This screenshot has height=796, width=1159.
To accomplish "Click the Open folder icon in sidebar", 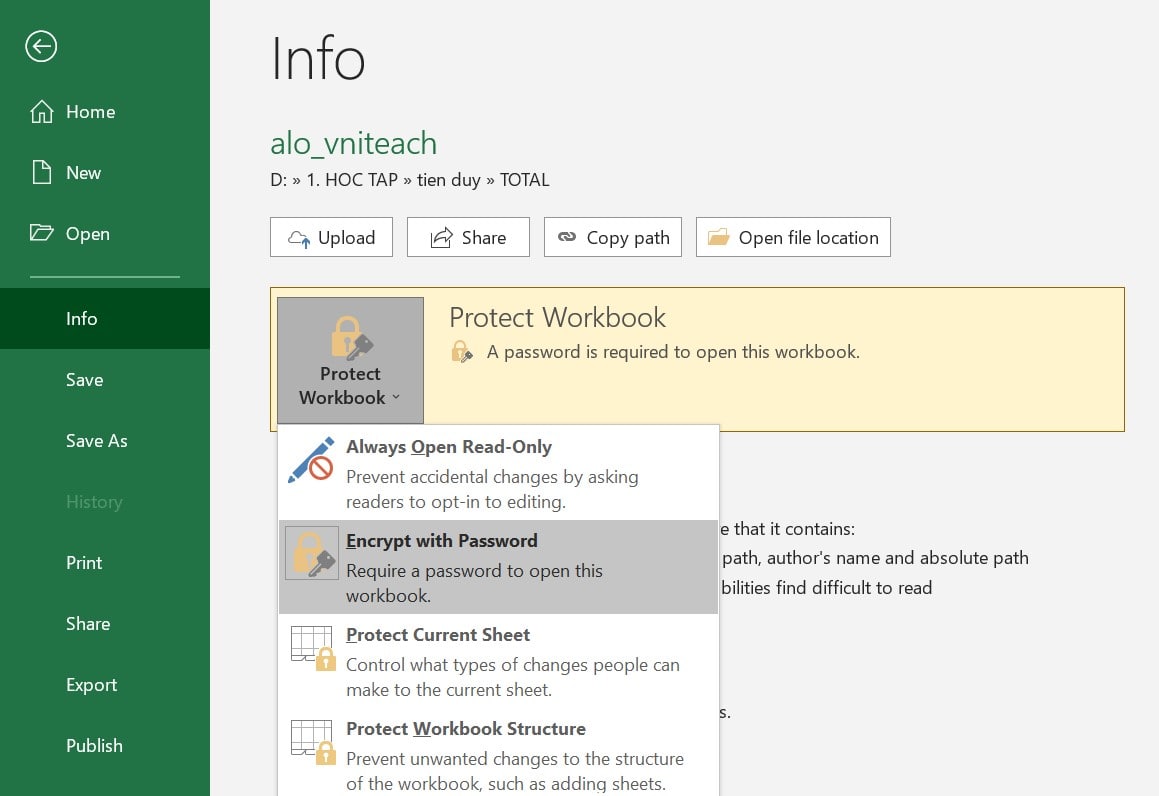I will pos(41,233).
